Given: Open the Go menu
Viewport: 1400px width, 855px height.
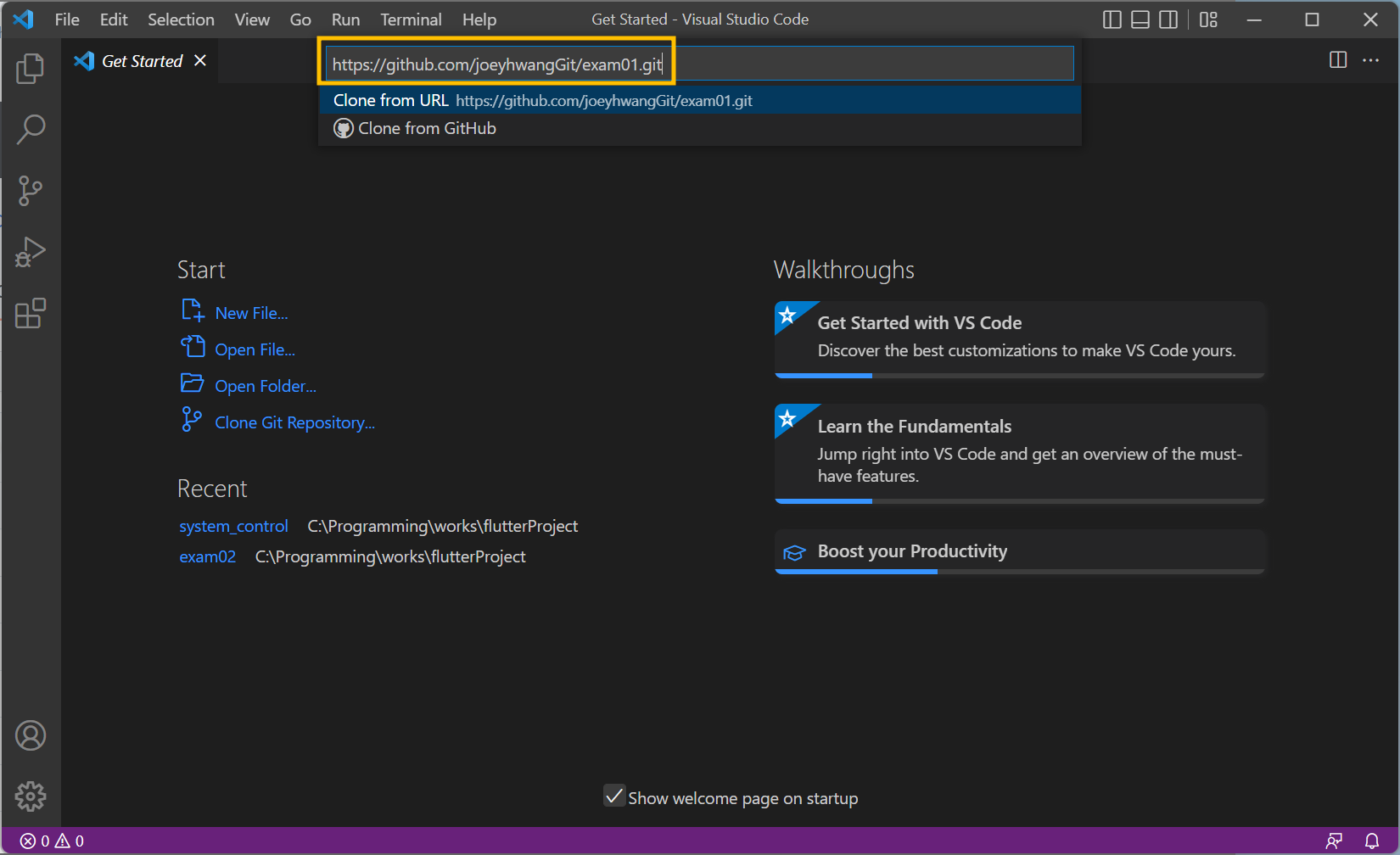Looking at the screenshot, I should coord(300,20).
